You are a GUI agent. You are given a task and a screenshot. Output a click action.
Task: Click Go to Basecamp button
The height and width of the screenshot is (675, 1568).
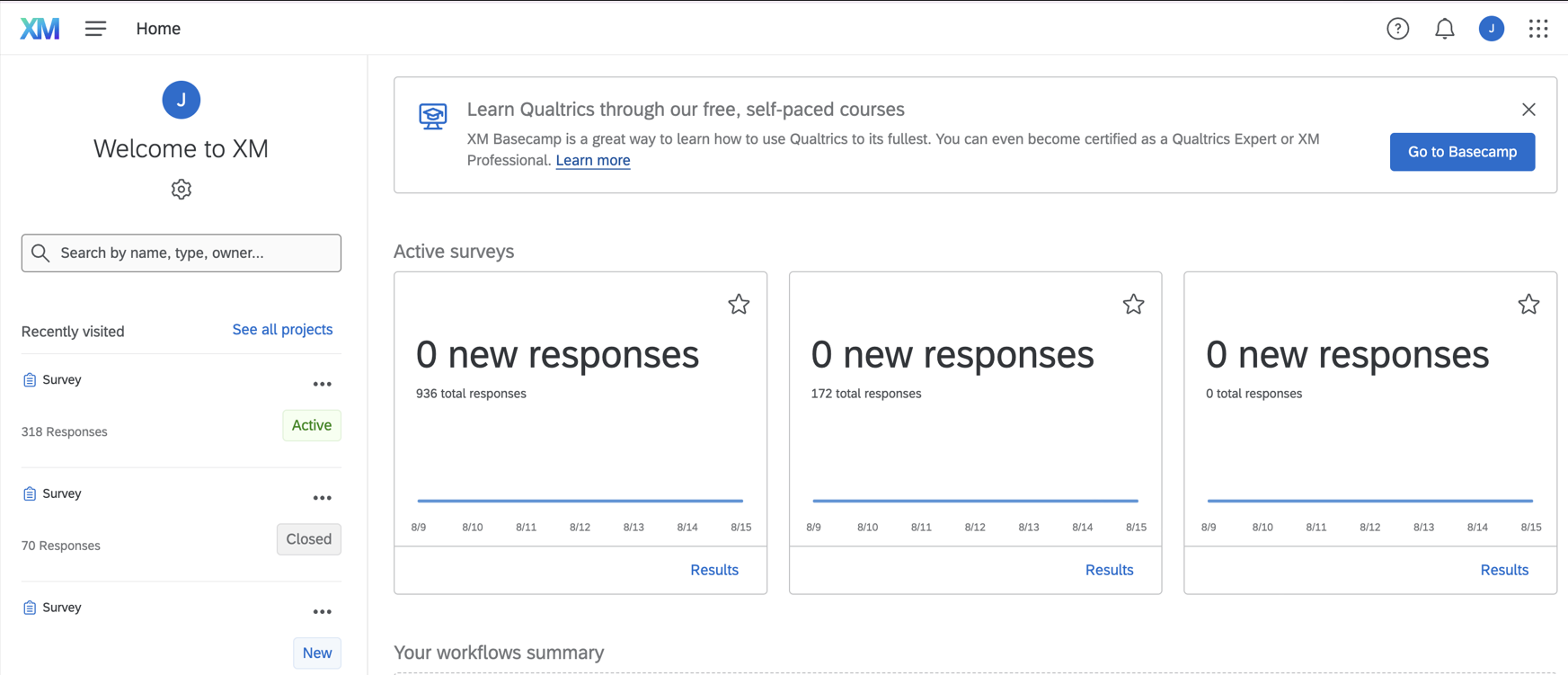1462,152
